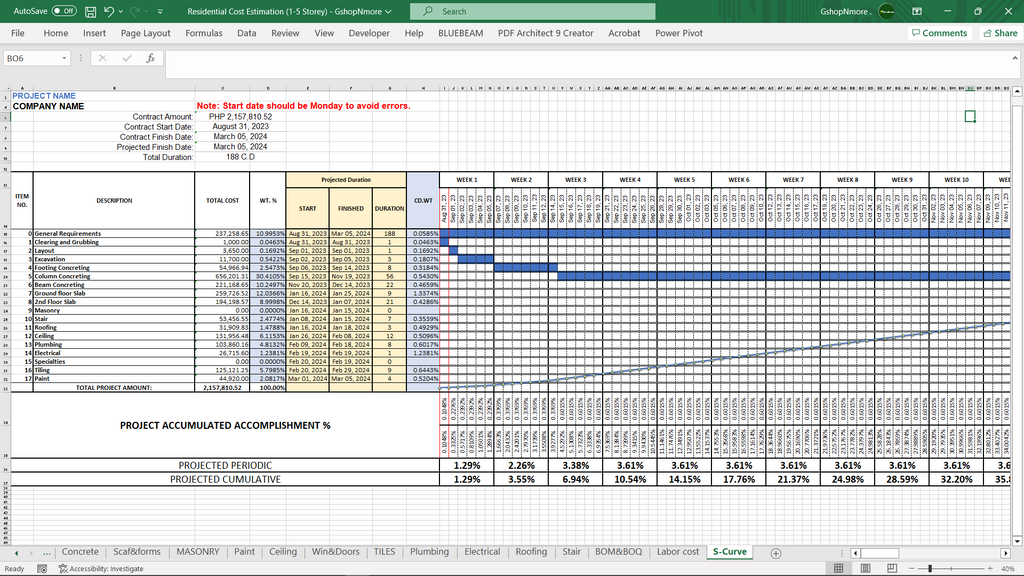Switch to Page Layout view icon
Image resolution: width=1024 pixels, height=576 pixels.
point(865,569)
